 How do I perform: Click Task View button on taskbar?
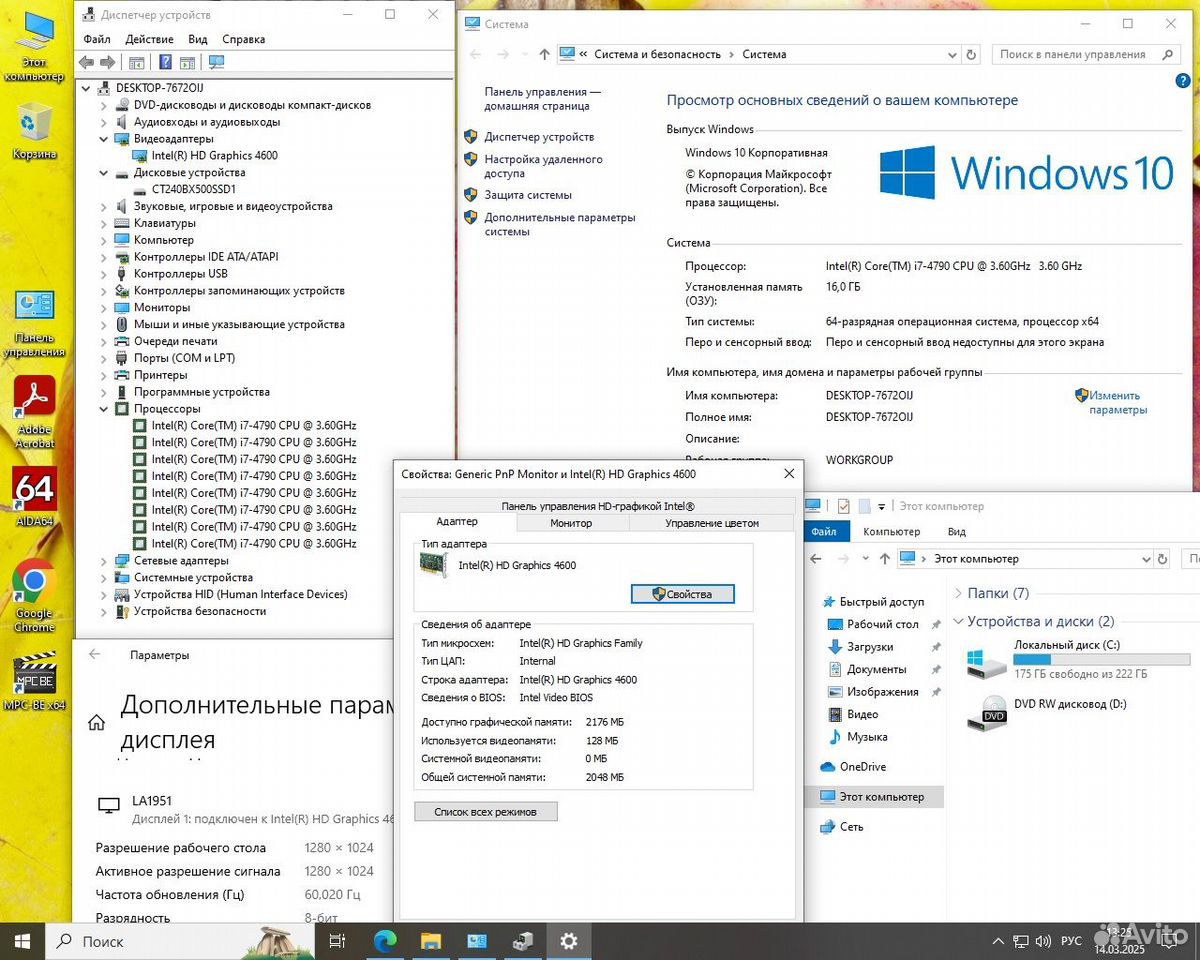[337, 941]
